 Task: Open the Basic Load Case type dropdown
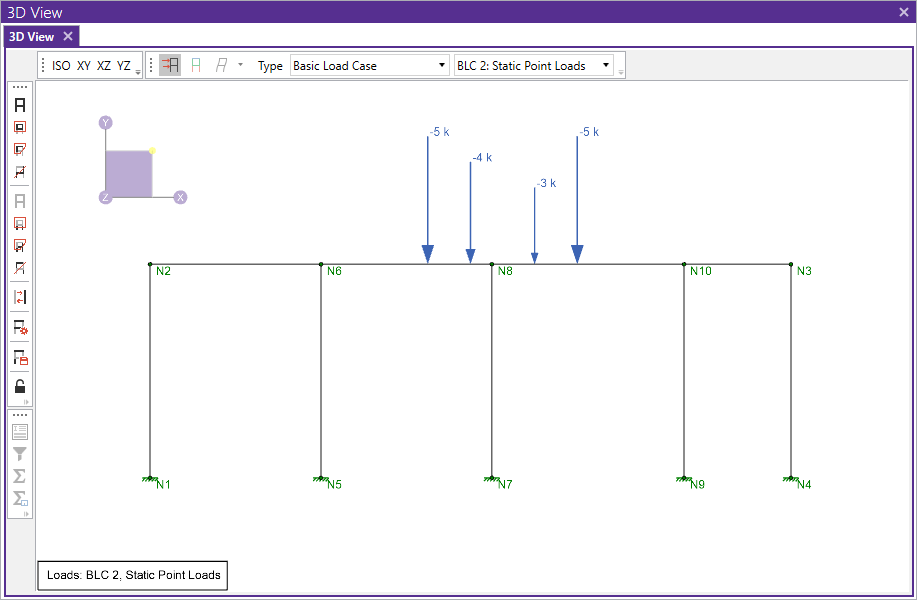pyautogui.click(x=370, y=66)
